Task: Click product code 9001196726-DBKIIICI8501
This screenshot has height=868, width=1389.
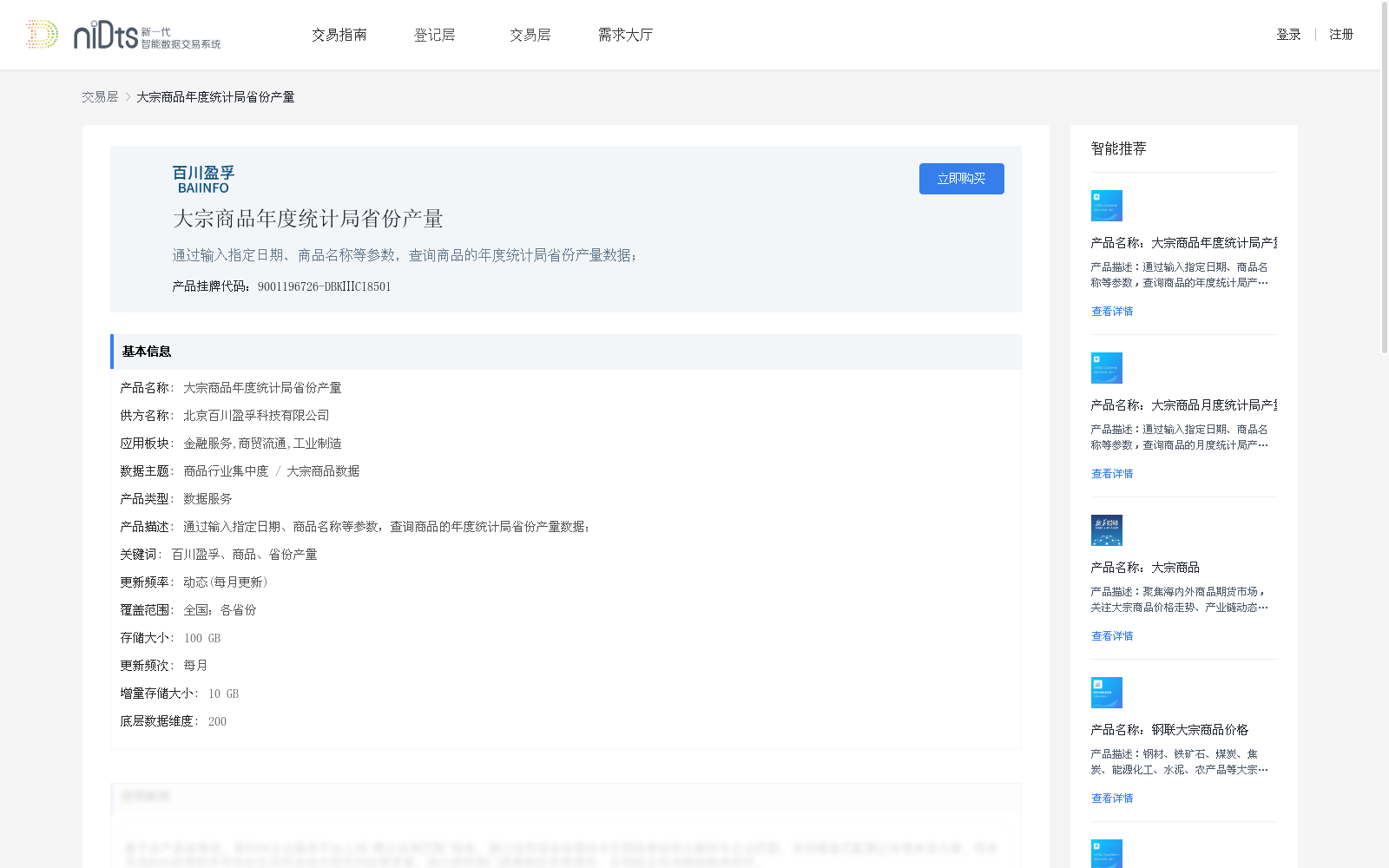Action: pyautogui.click(x=325, y=286)
